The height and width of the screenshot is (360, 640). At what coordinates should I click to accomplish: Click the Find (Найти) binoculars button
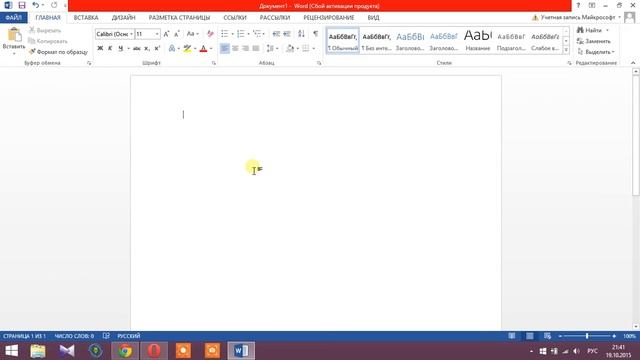(x=589, y=30)
